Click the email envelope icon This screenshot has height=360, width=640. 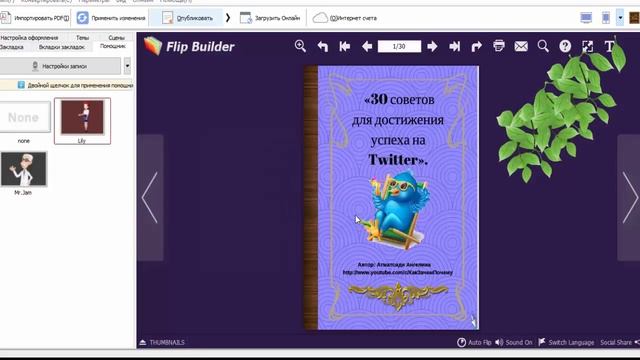(x=521, y=46)
